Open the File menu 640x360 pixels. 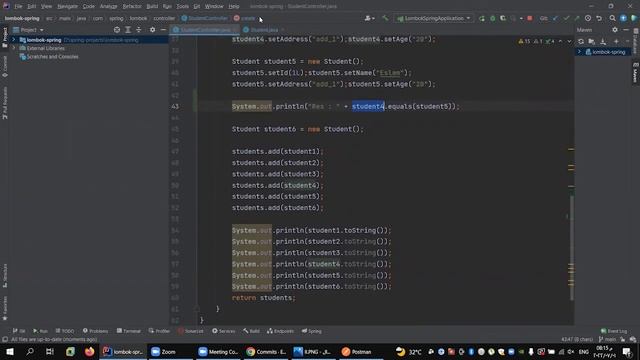coord(18,6)
